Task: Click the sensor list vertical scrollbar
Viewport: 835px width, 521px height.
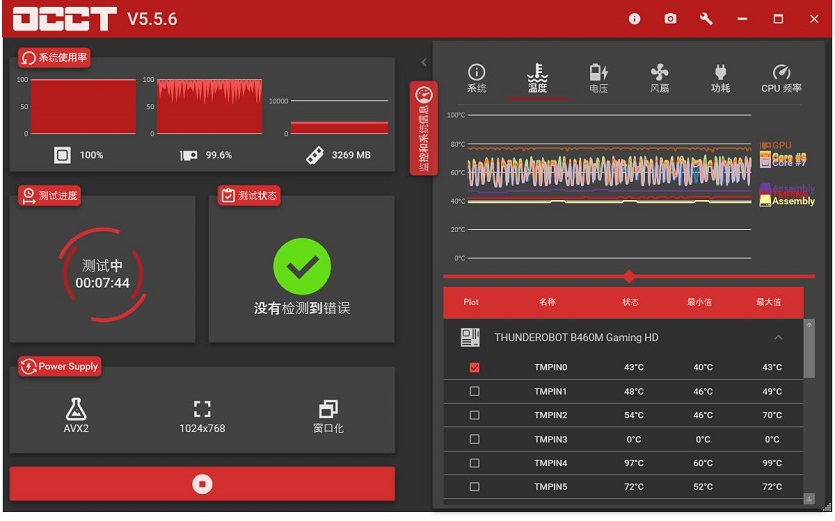Action: [808, 350]
